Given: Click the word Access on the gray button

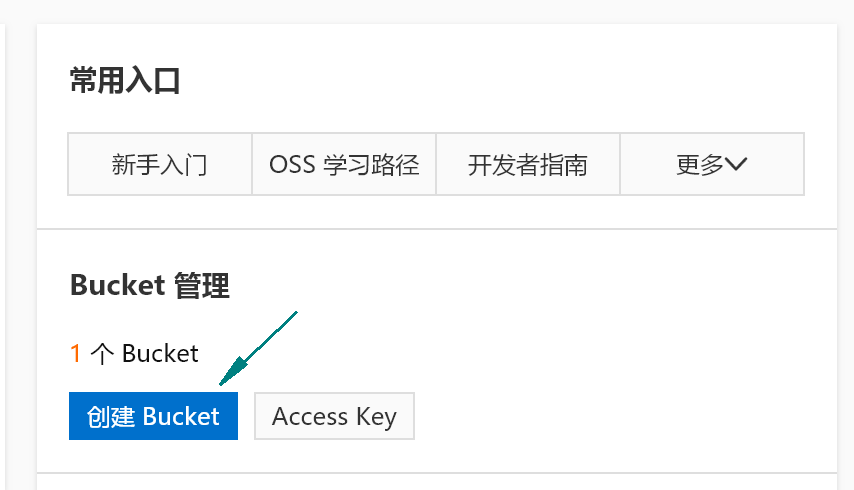Looking at the screenshot, I should pos(310,416).
